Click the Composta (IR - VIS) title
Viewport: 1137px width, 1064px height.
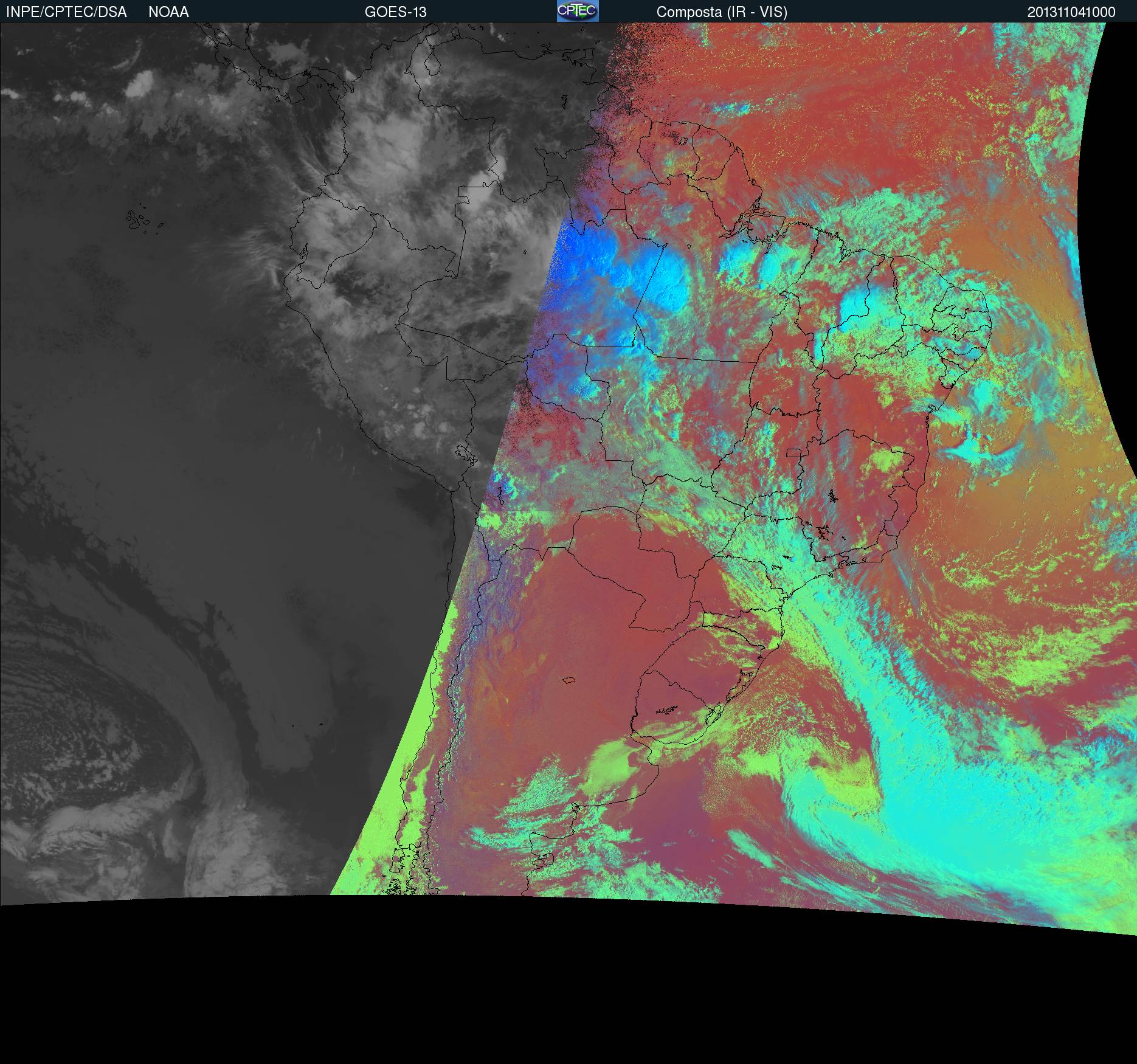click(722, 12)
